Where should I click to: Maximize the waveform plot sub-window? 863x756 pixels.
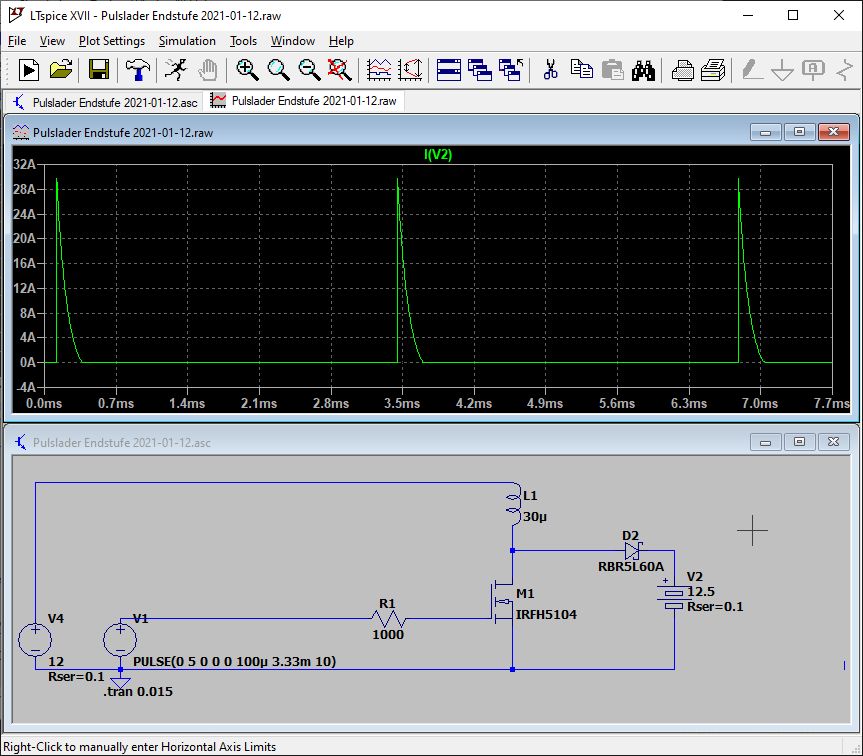click(799, 132)
